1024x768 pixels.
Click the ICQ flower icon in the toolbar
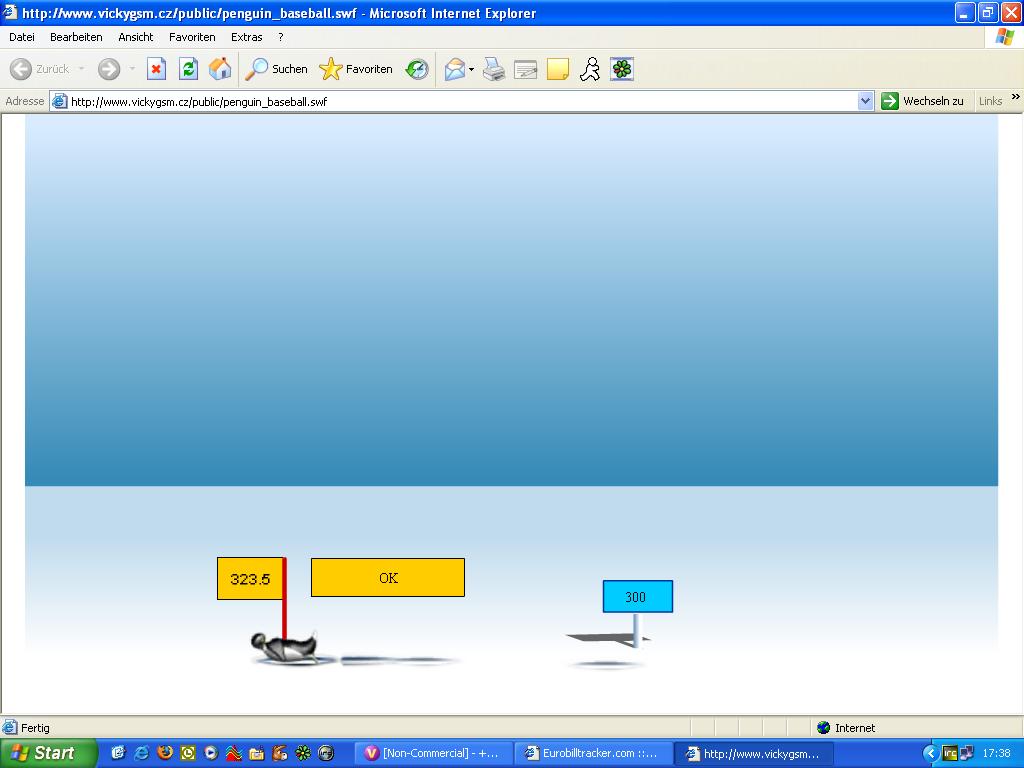tap(622, 69)
